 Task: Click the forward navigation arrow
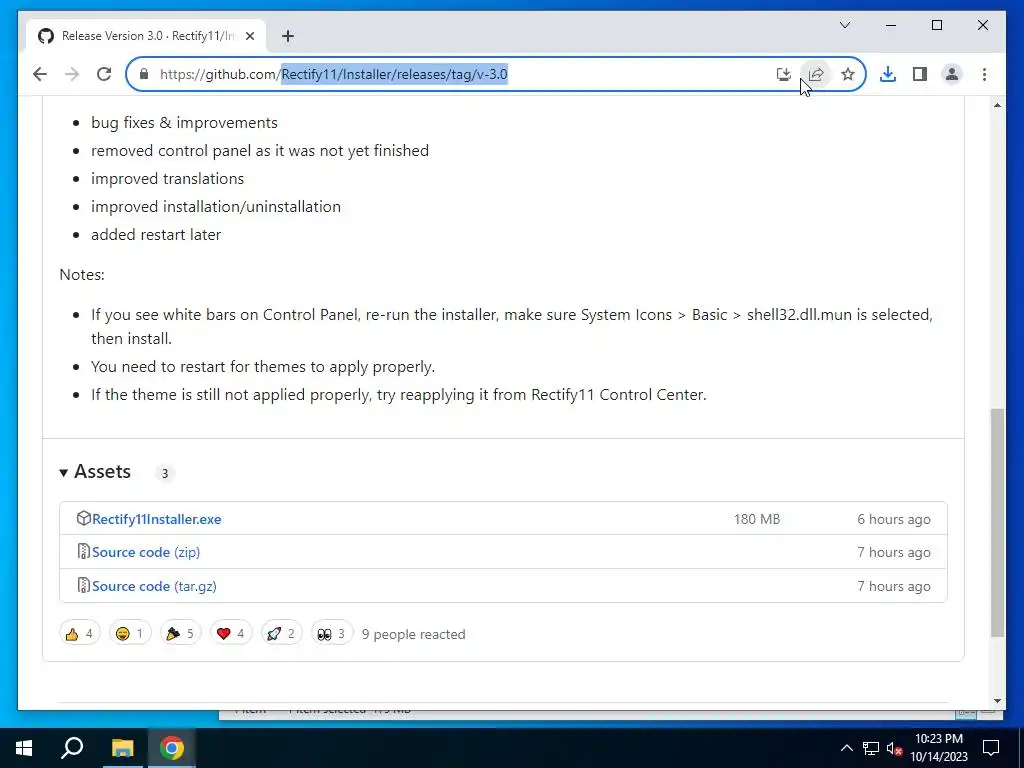72,74
